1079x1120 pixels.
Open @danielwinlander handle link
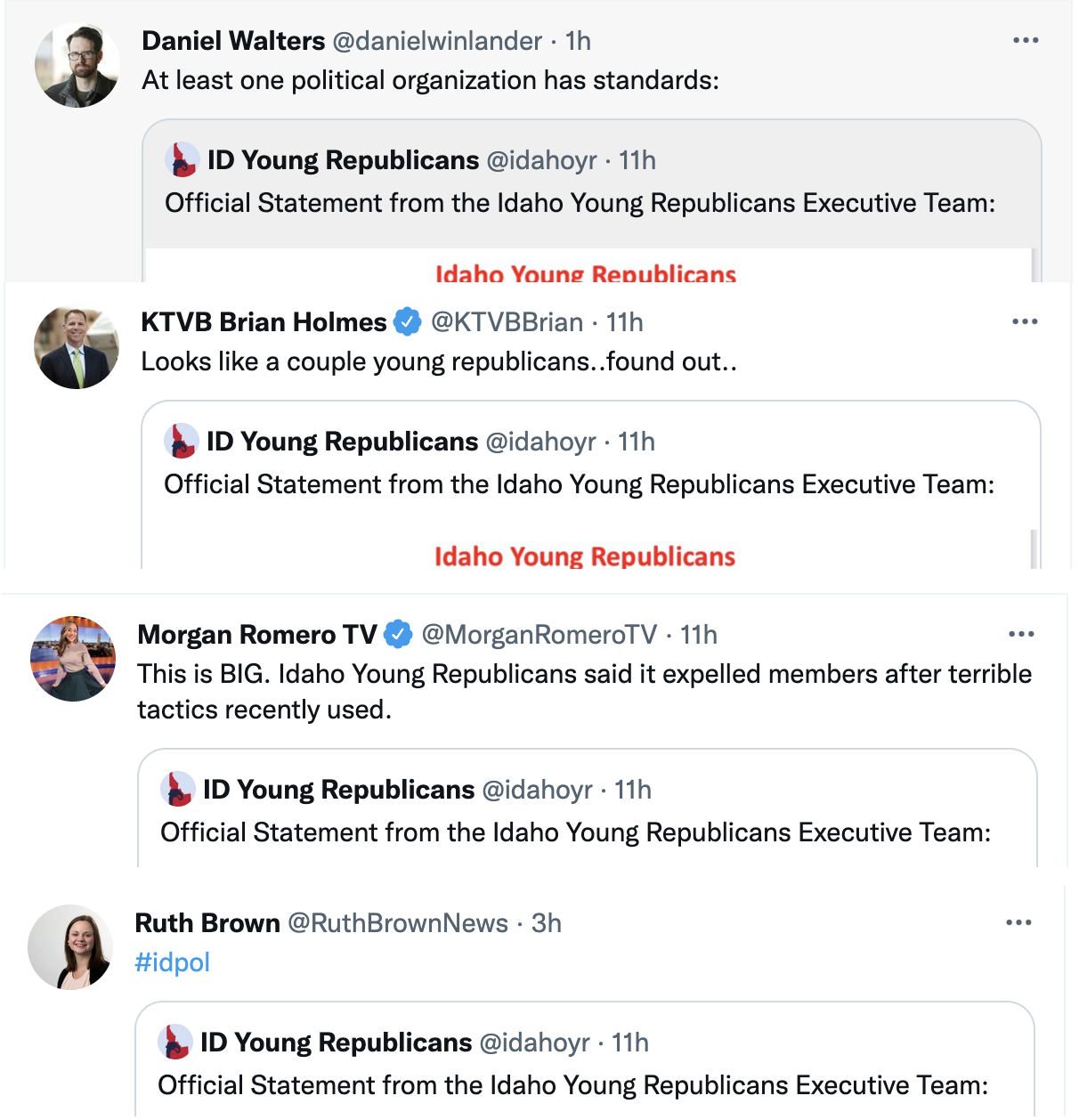coord(437,41)
